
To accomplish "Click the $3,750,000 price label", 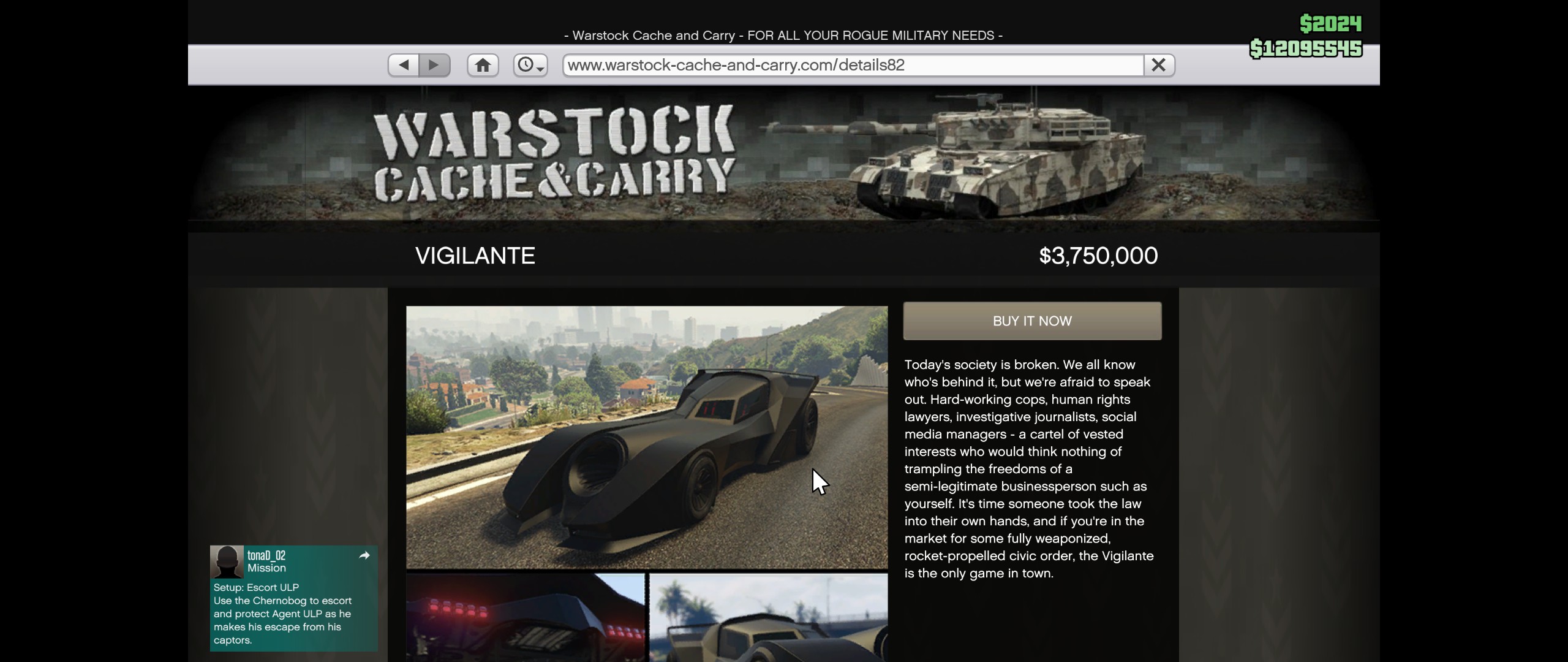I will point(1098,256).
